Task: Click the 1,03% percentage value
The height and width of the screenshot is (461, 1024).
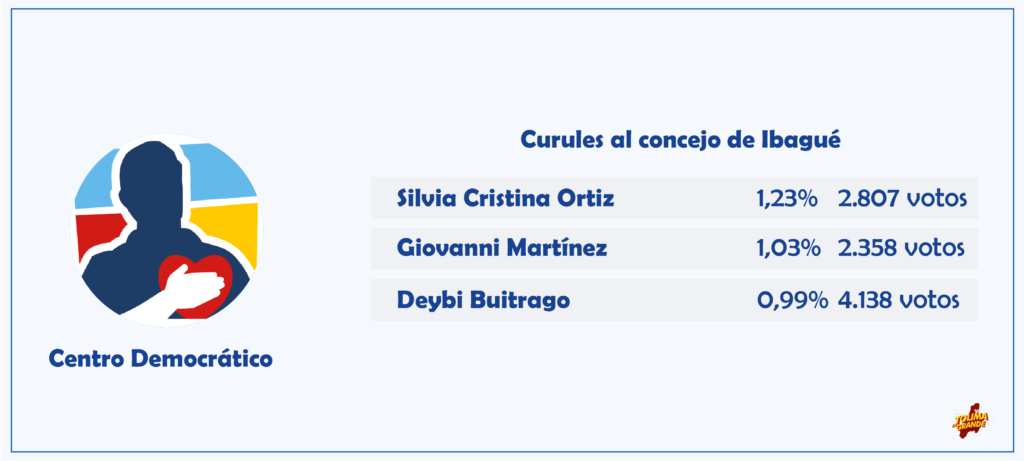Action: click(786, 249)
